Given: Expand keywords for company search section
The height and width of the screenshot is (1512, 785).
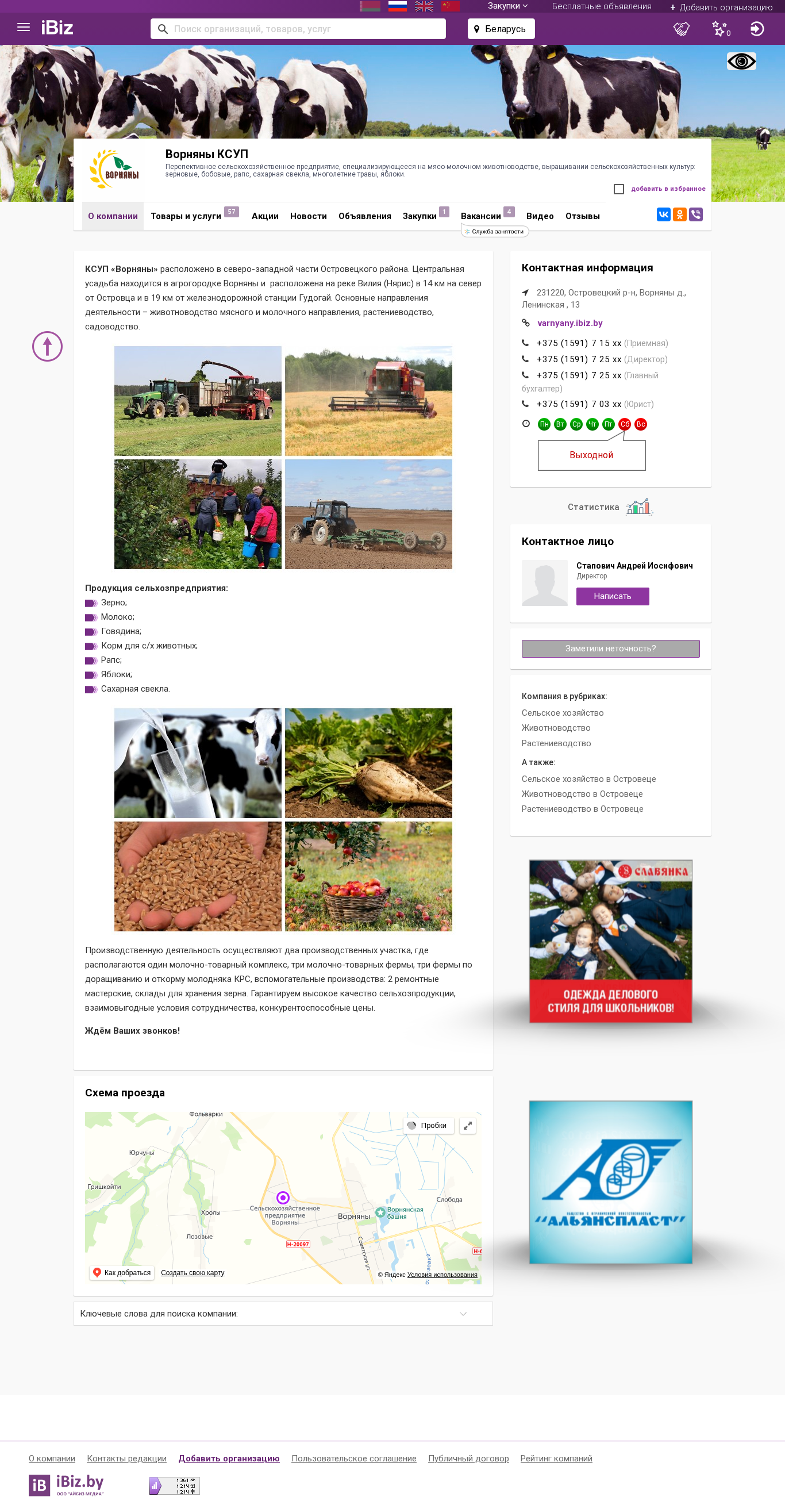Looking at the screenshot, I should (283, 1314).
